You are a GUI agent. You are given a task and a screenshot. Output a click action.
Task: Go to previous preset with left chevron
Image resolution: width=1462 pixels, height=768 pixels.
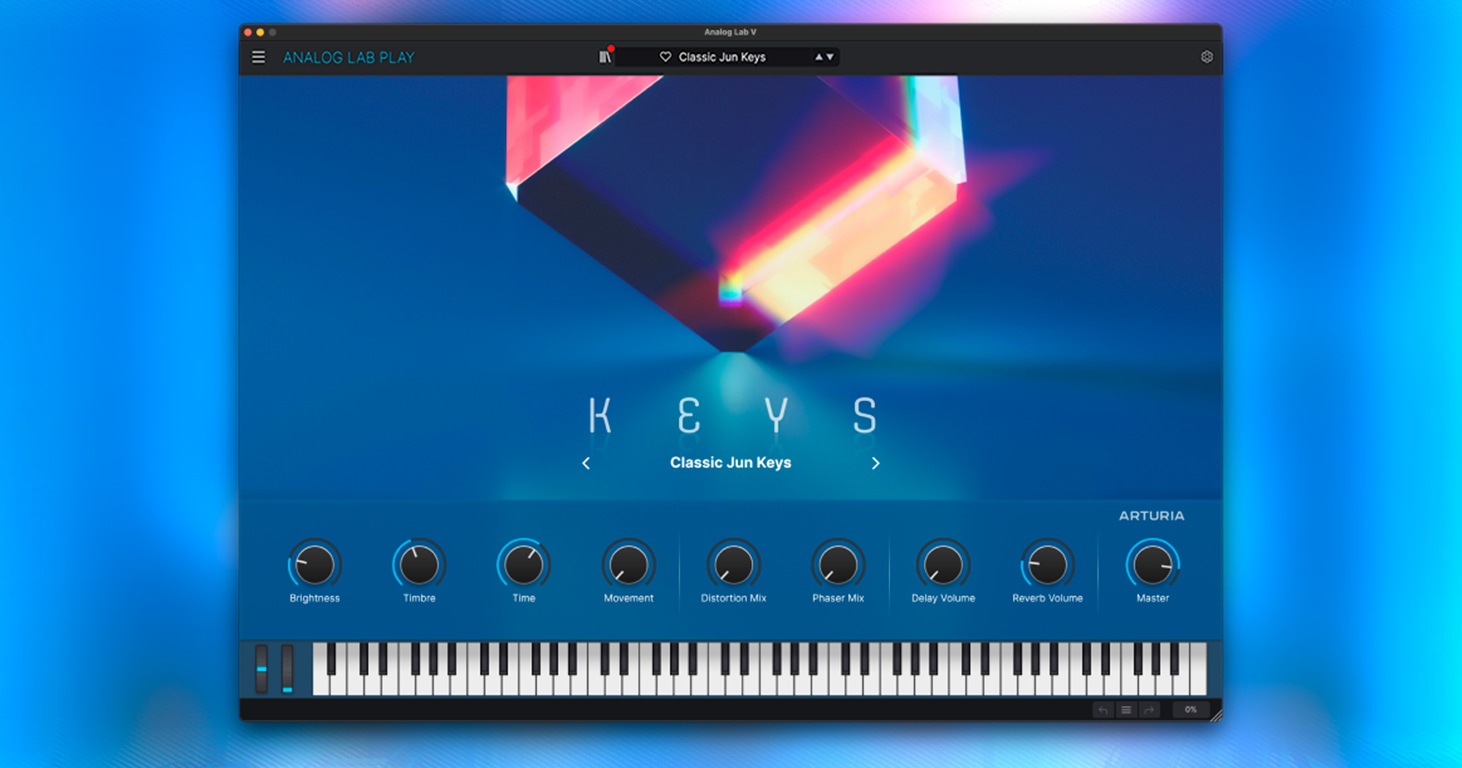(586, 463)
